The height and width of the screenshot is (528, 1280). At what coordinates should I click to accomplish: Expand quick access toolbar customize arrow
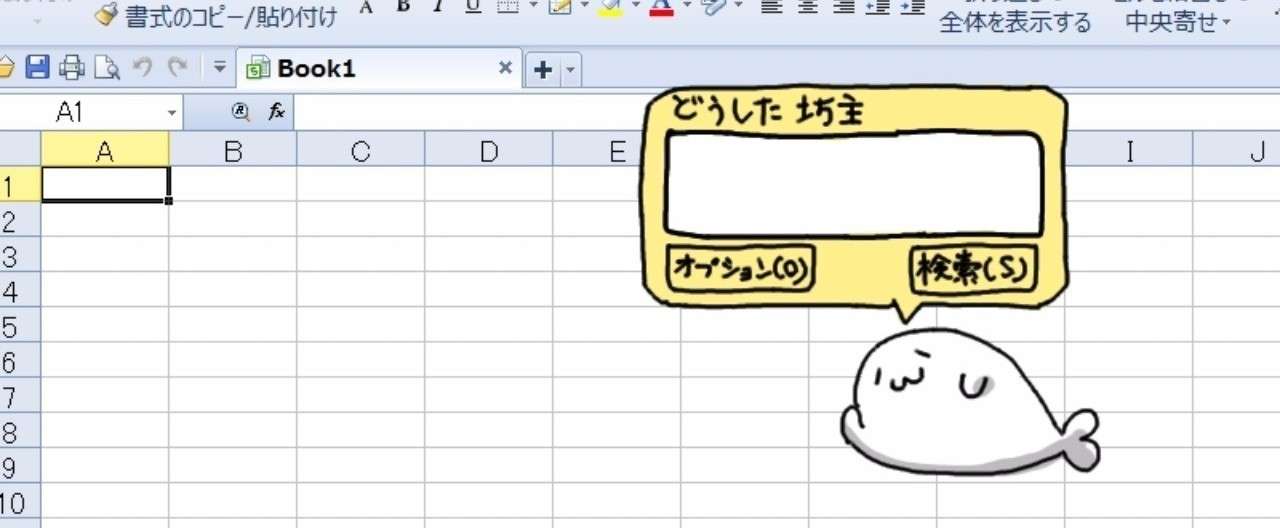tap(220, 68)
